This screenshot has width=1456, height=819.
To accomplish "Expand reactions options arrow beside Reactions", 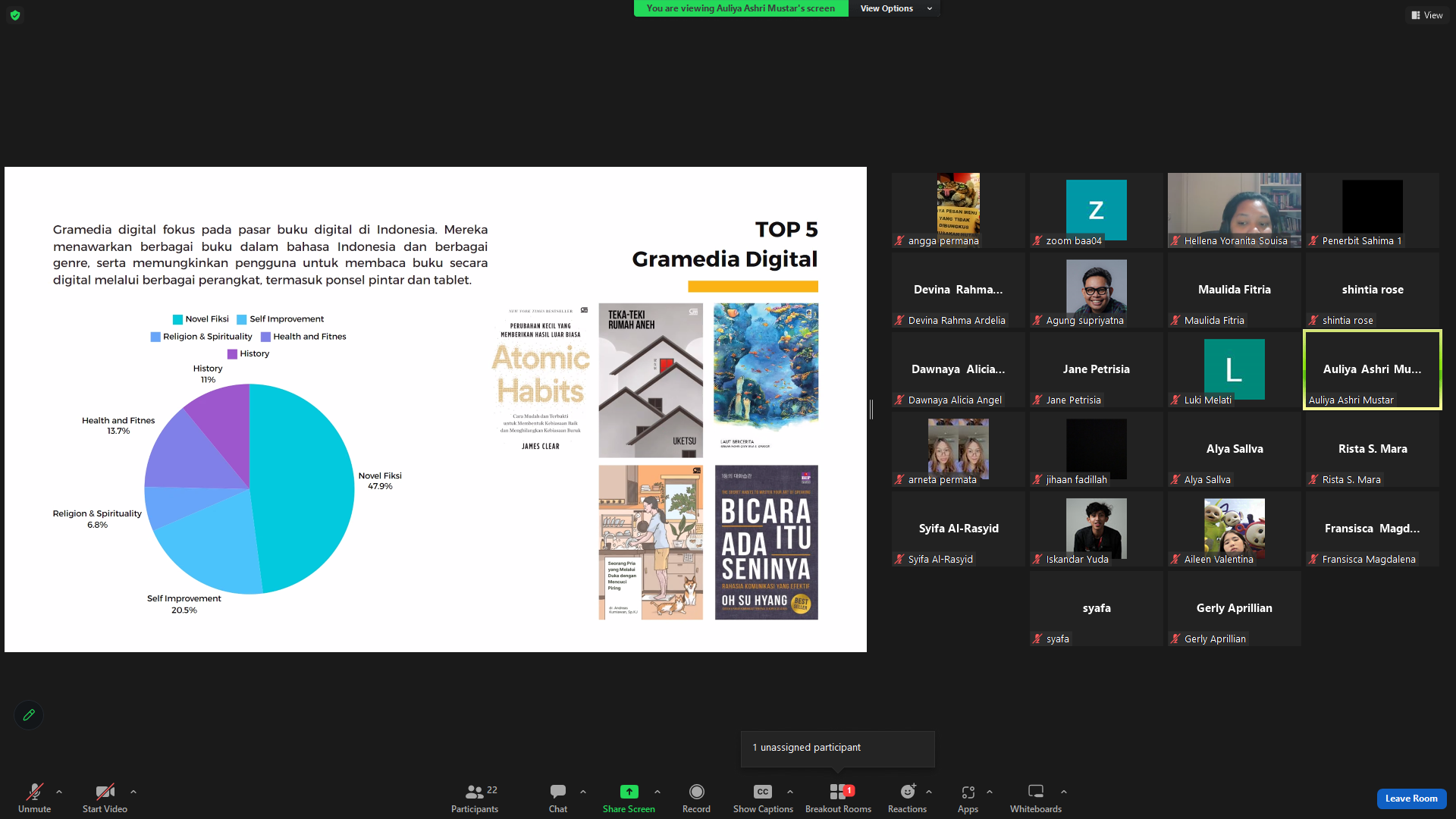I will (x=929, y=792).
